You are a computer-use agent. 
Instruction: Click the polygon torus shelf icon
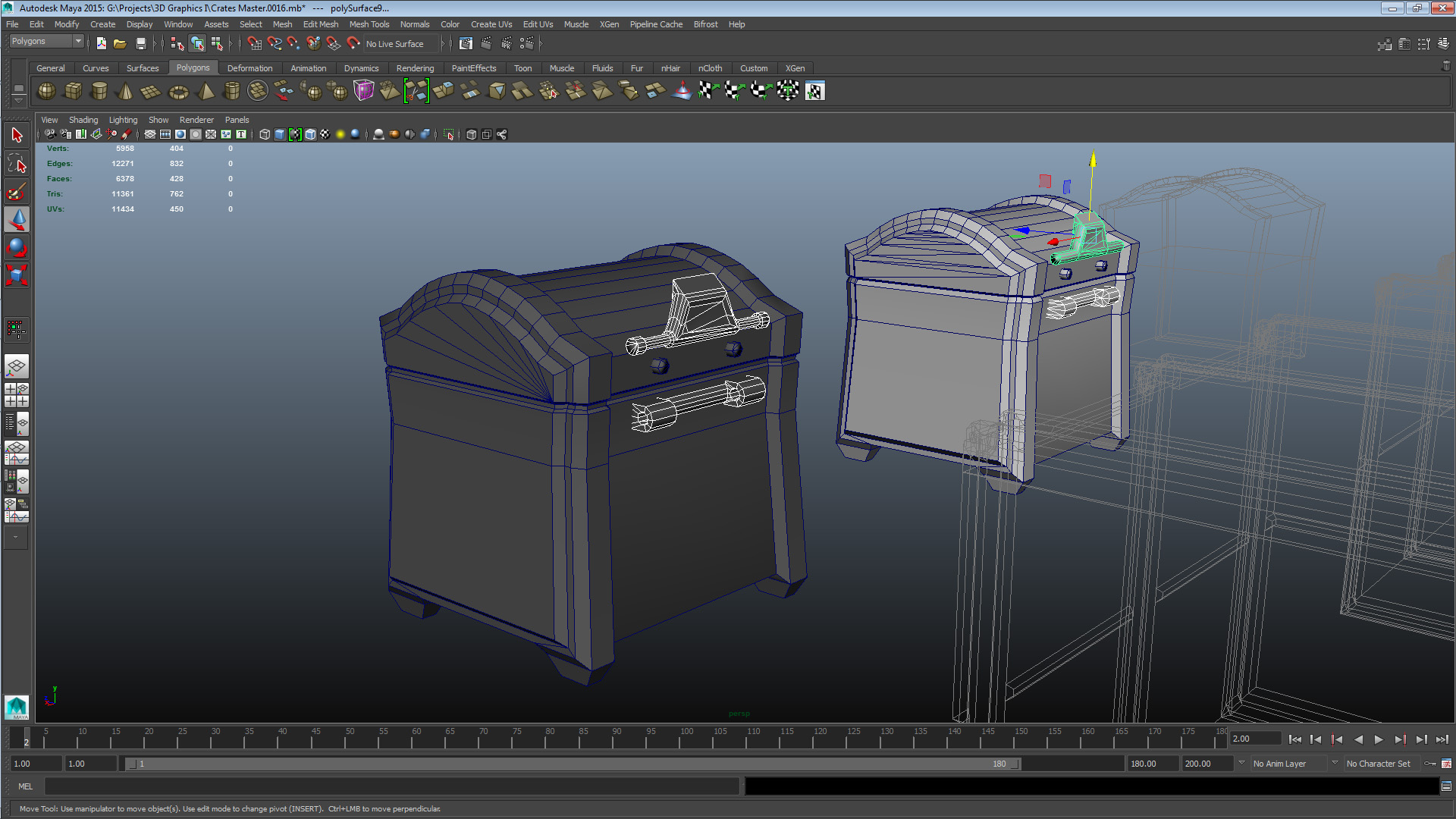pos(178,92)
